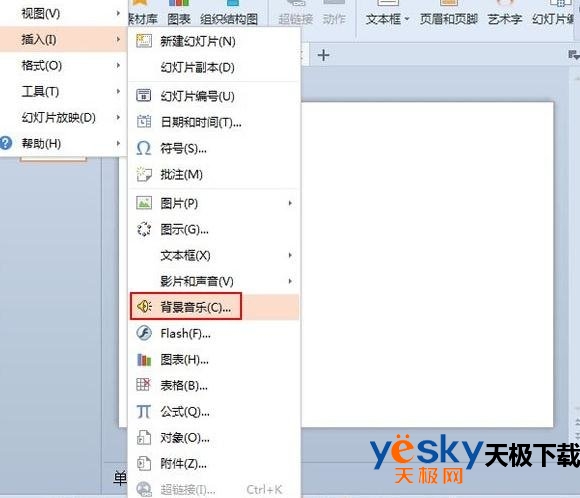Click the New Slide icon in Insert menu
This screenshot has height=498, width=580.
tap(144, 41)
